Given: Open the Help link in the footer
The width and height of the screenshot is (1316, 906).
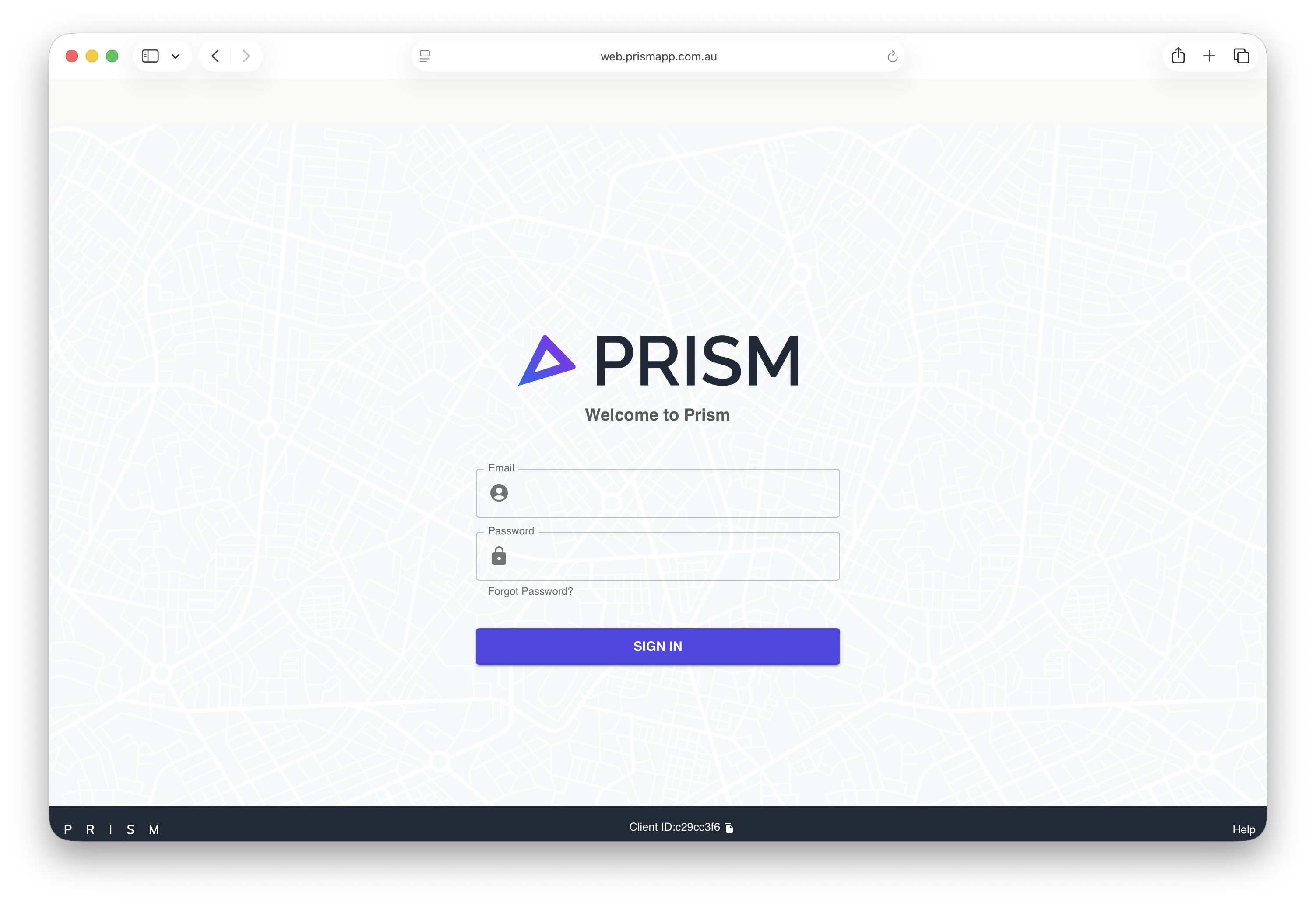Looking at the screenshot, I should pos(1243,829).
